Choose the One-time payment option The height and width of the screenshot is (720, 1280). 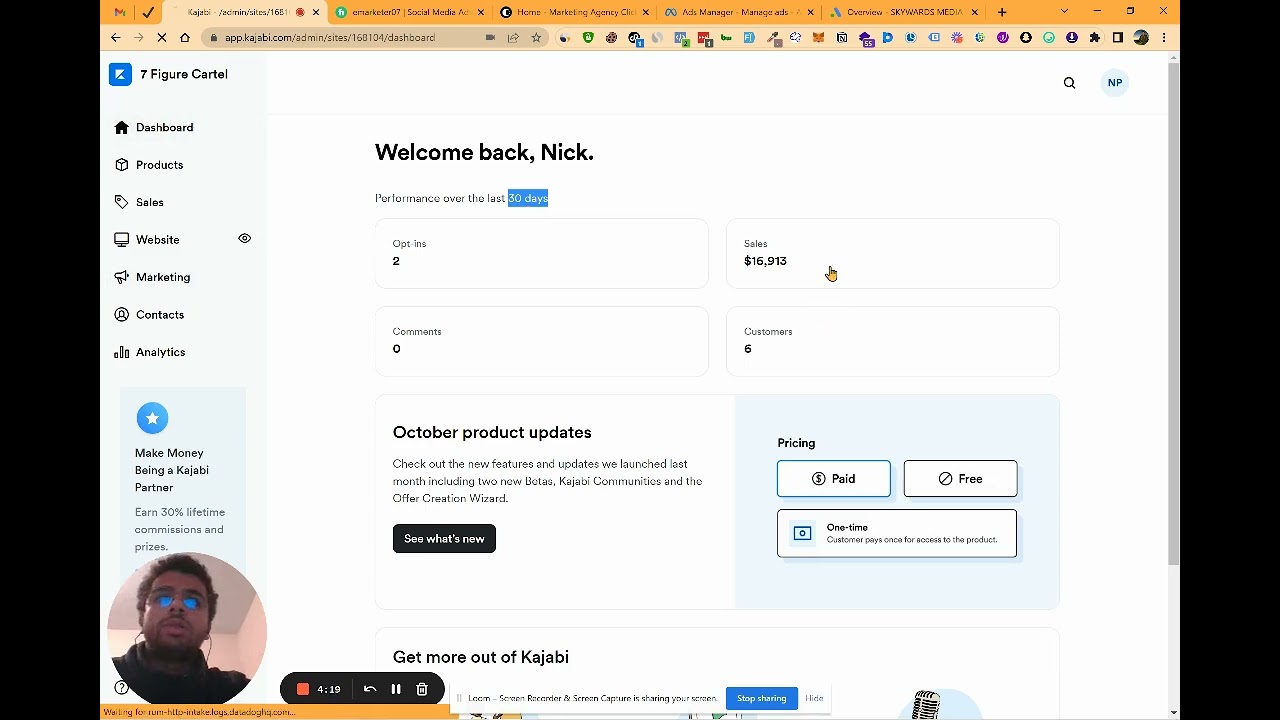(896, 533)
